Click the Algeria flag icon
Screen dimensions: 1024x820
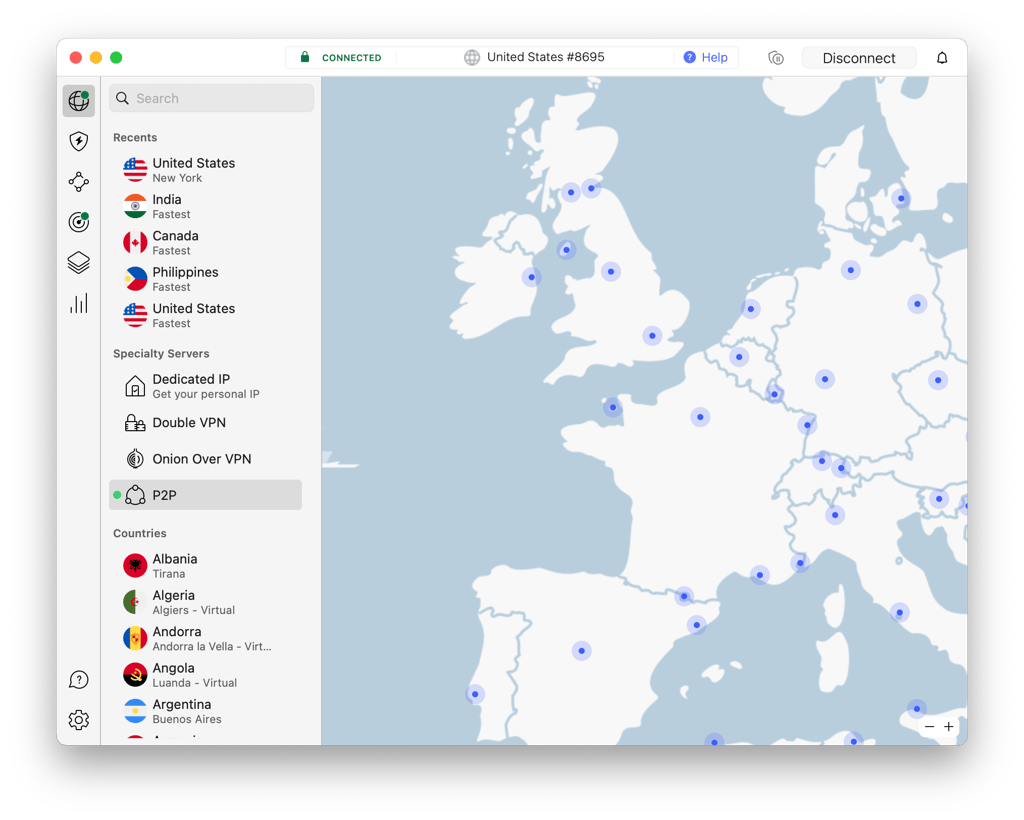[135, 602]
